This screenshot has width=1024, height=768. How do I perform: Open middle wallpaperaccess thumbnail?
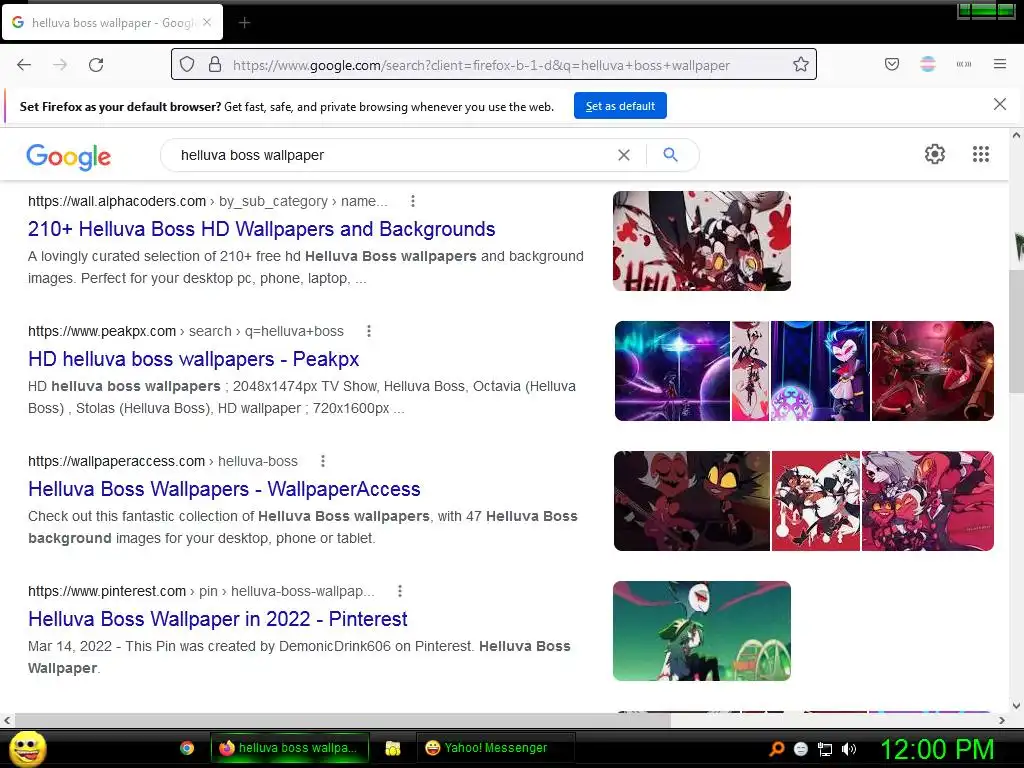pyautogui.click(x=816, y=501)
